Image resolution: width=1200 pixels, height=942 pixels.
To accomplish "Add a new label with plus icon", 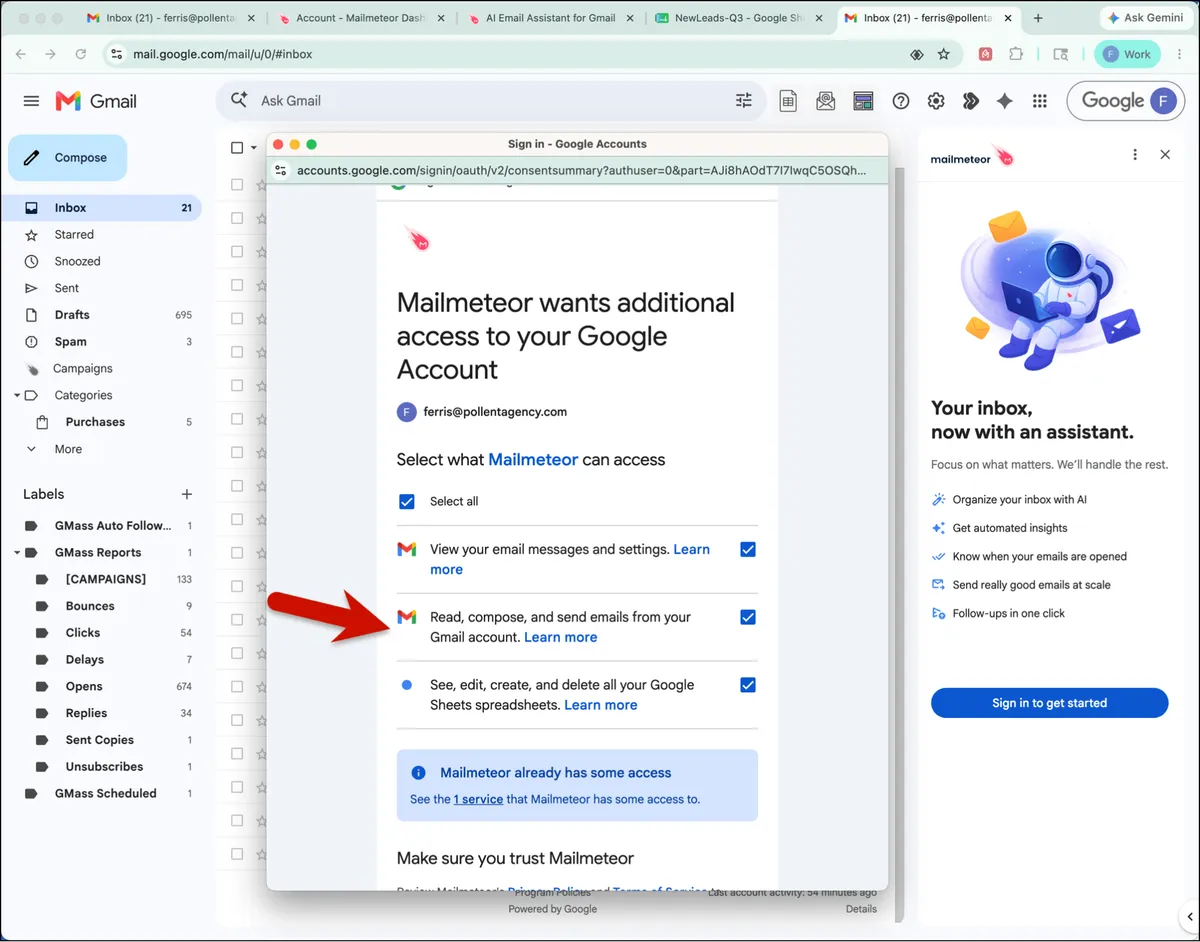I will click(x=186, y=494).
